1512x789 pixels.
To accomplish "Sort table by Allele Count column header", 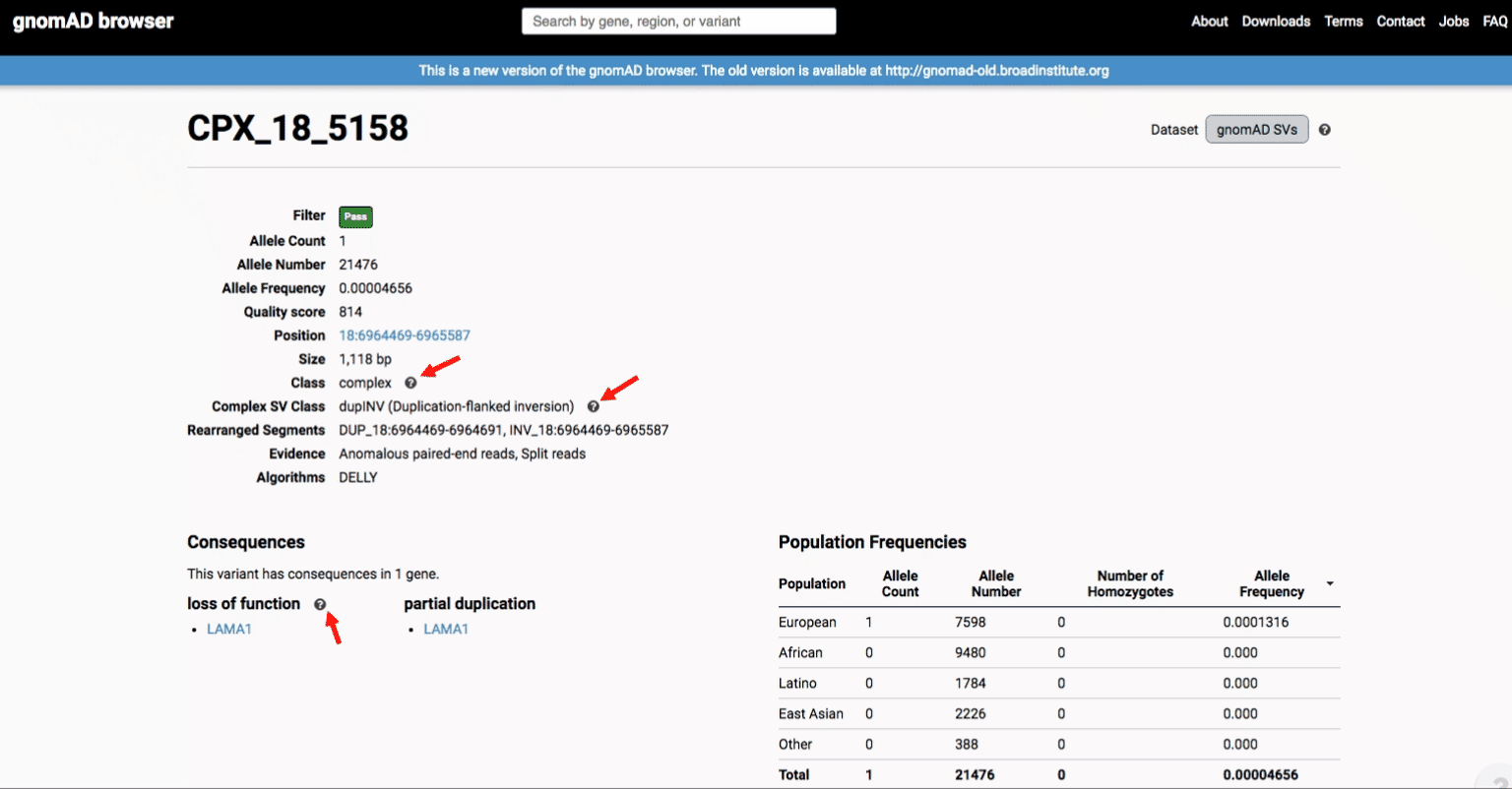I will coord(900,584).
